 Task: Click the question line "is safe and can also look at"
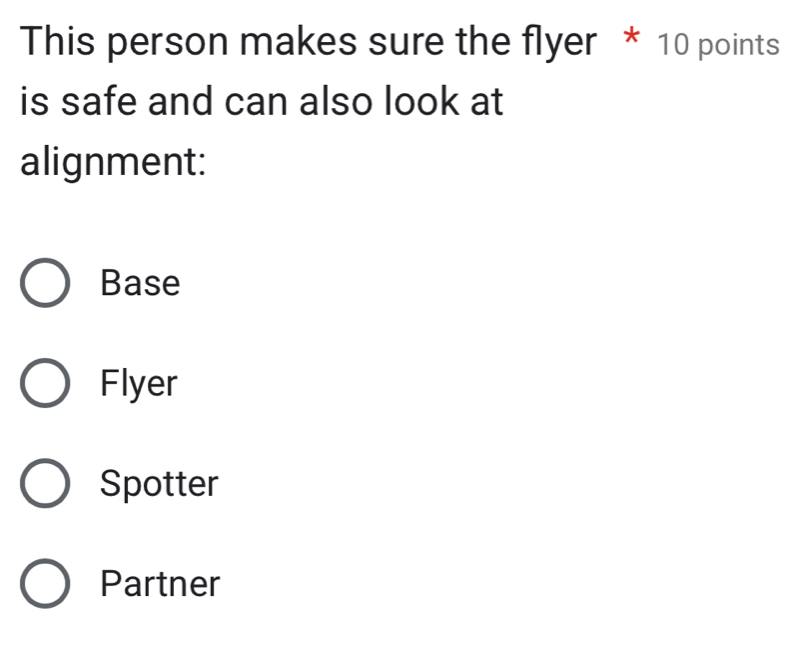262,101
